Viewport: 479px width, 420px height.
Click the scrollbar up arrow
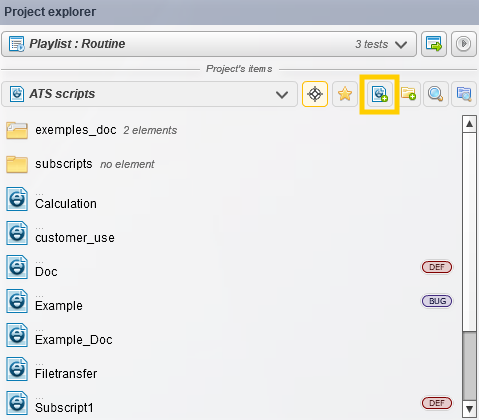pos(469,124)
